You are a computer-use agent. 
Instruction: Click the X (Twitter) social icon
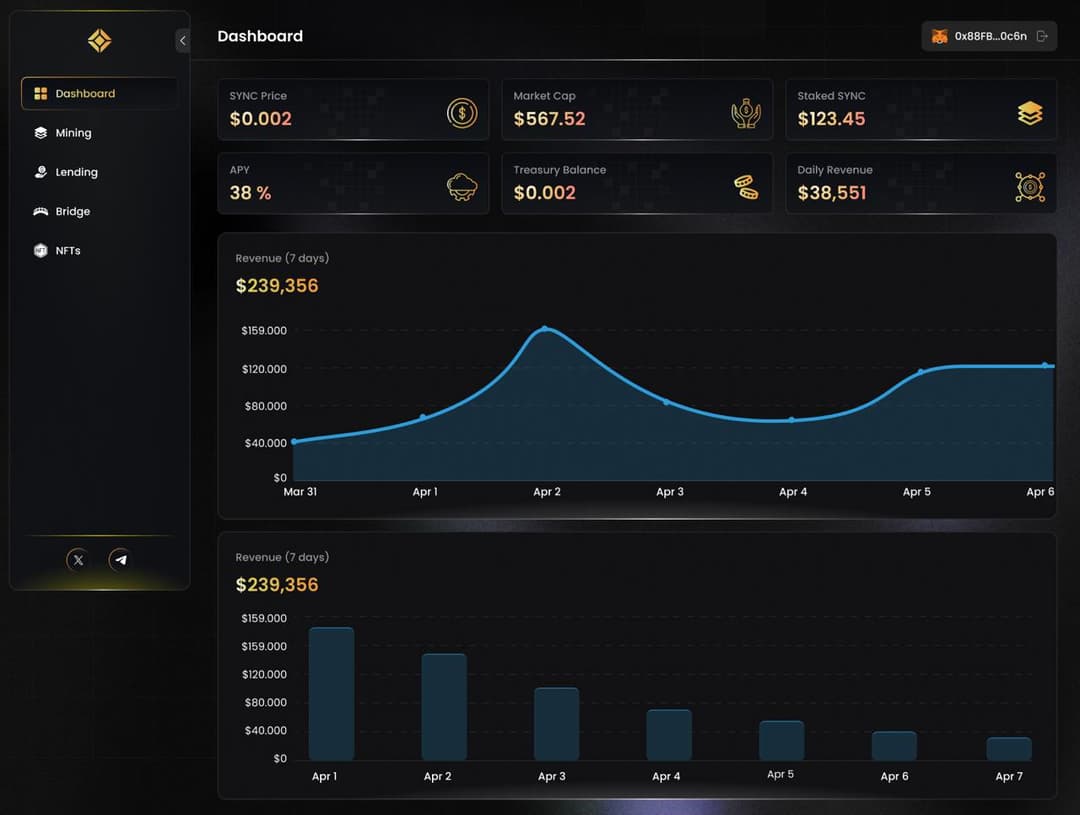pyautogui.click(x=78, y=560)
